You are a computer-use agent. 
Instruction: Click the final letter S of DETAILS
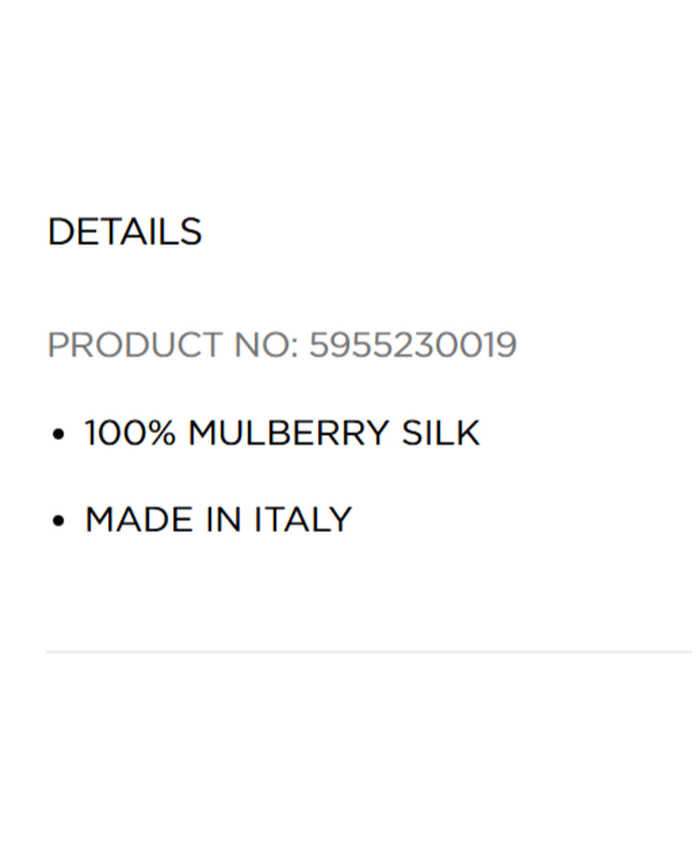pos(191,232)
